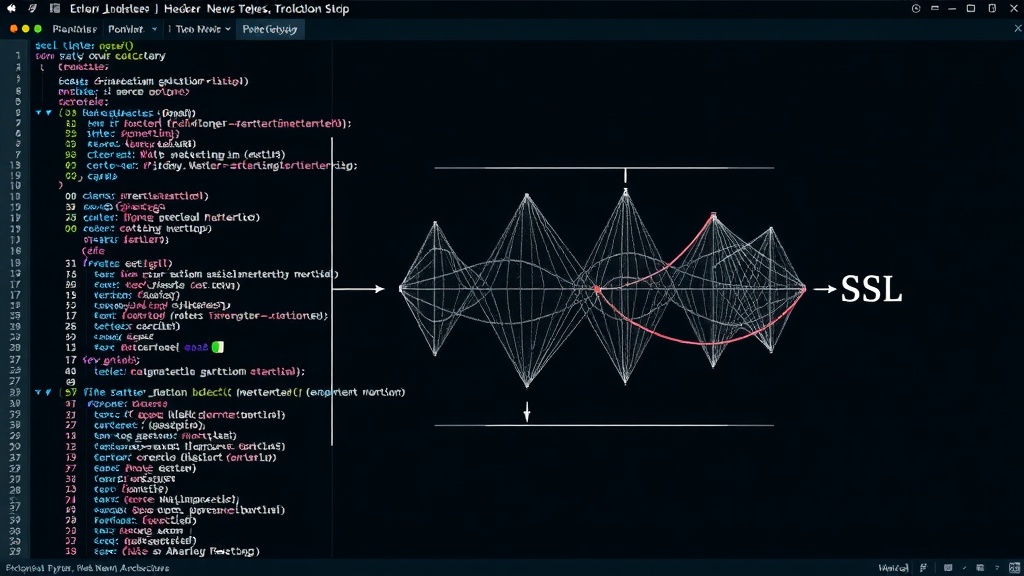Close the editor panel with the blue X

(x=1017, y=28)
